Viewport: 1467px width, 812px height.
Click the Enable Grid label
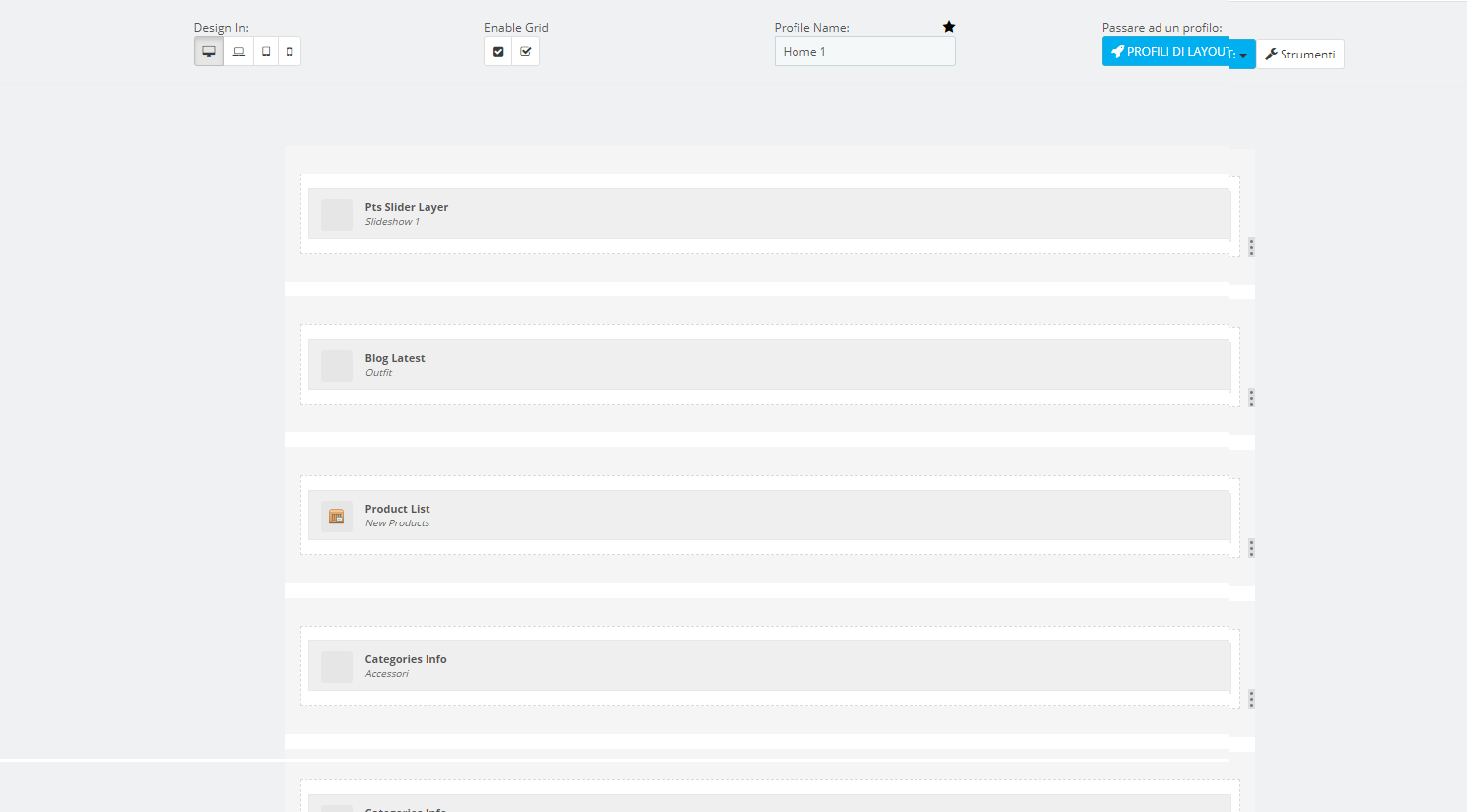(516, 28)
